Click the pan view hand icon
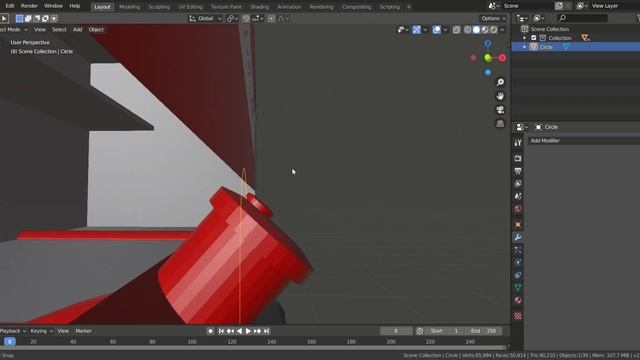 tap(500, 96)
